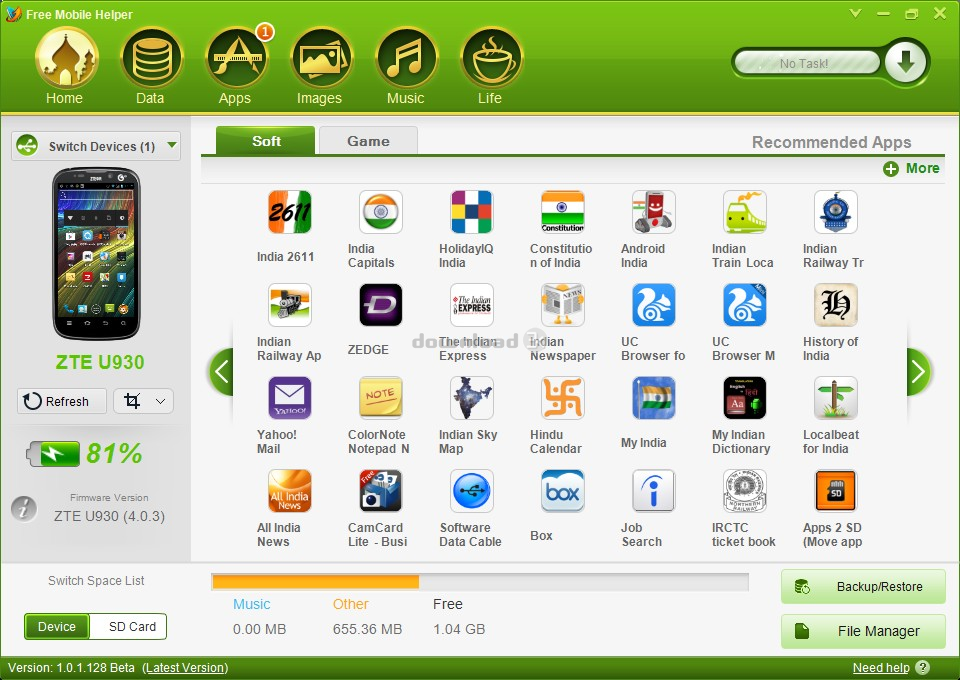Click the download tasks arrow button
The width and height of the screenshot is (960, 680).
coord(906,62)
